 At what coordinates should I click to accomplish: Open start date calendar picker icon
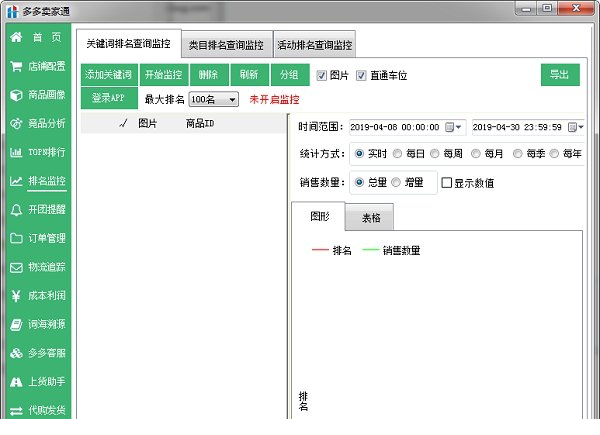[450, 127]
